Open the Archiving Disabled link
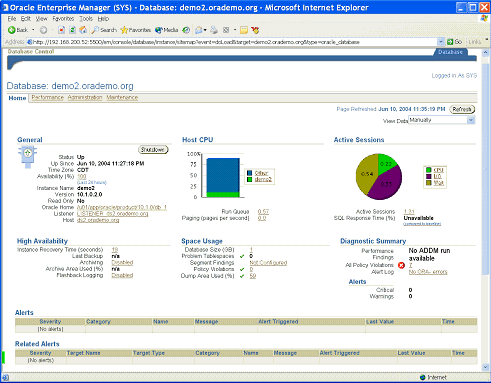Screen dimensions: 491x383 tap(122, 263)
